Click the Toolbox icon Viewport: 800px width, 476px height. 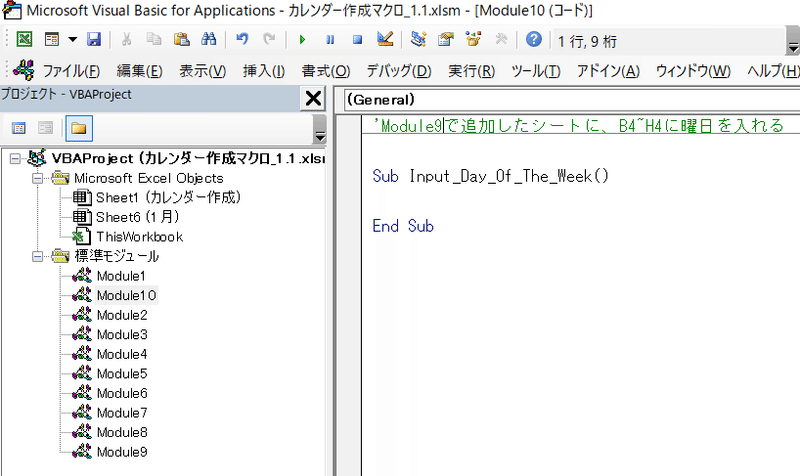(501, 39)
